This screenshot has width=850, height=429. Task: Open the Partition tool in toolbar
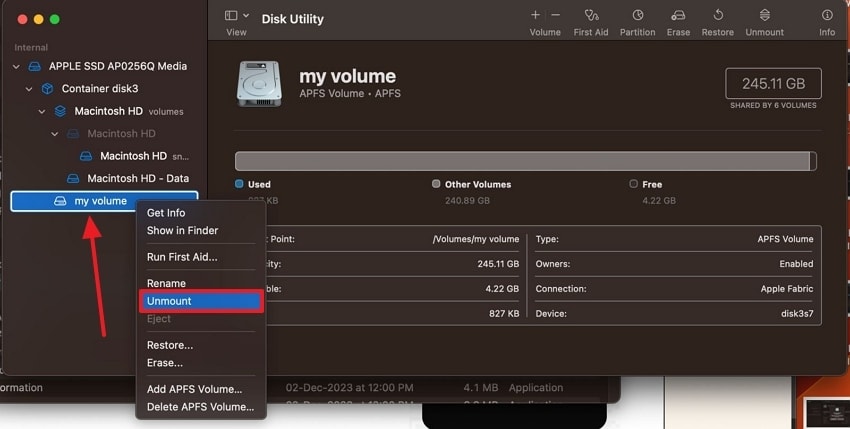[638, 15]
